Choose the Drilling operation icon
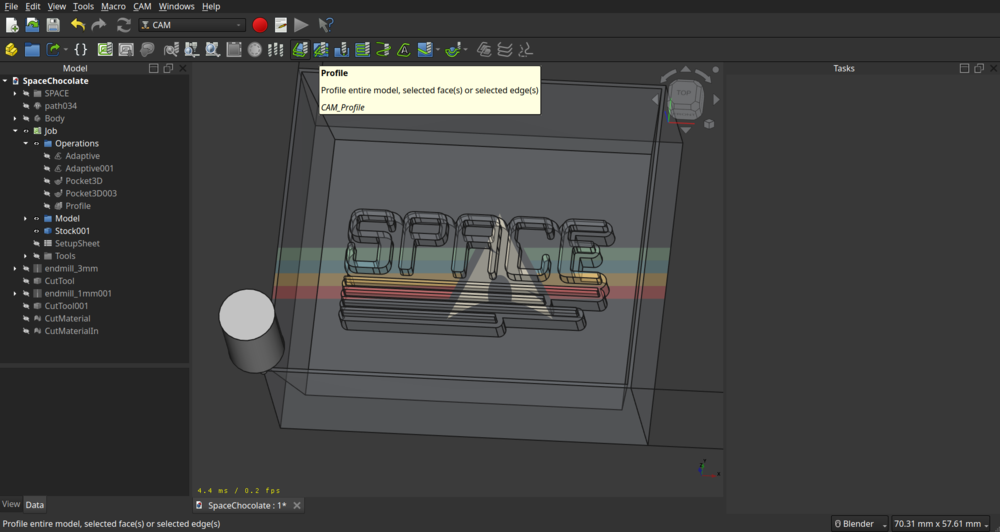Image resolution: width=1000 pixels, height=532 pixels. click(342, 49)
